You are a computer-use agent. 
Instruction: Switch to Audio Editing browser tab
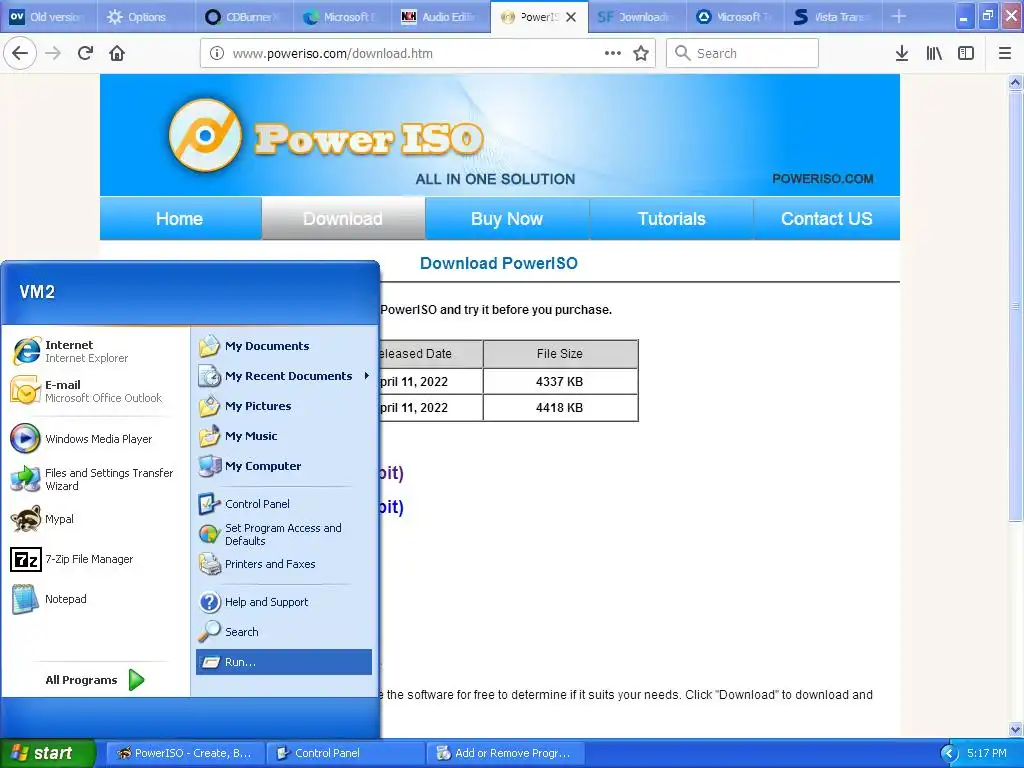click(x=440, y=16)
